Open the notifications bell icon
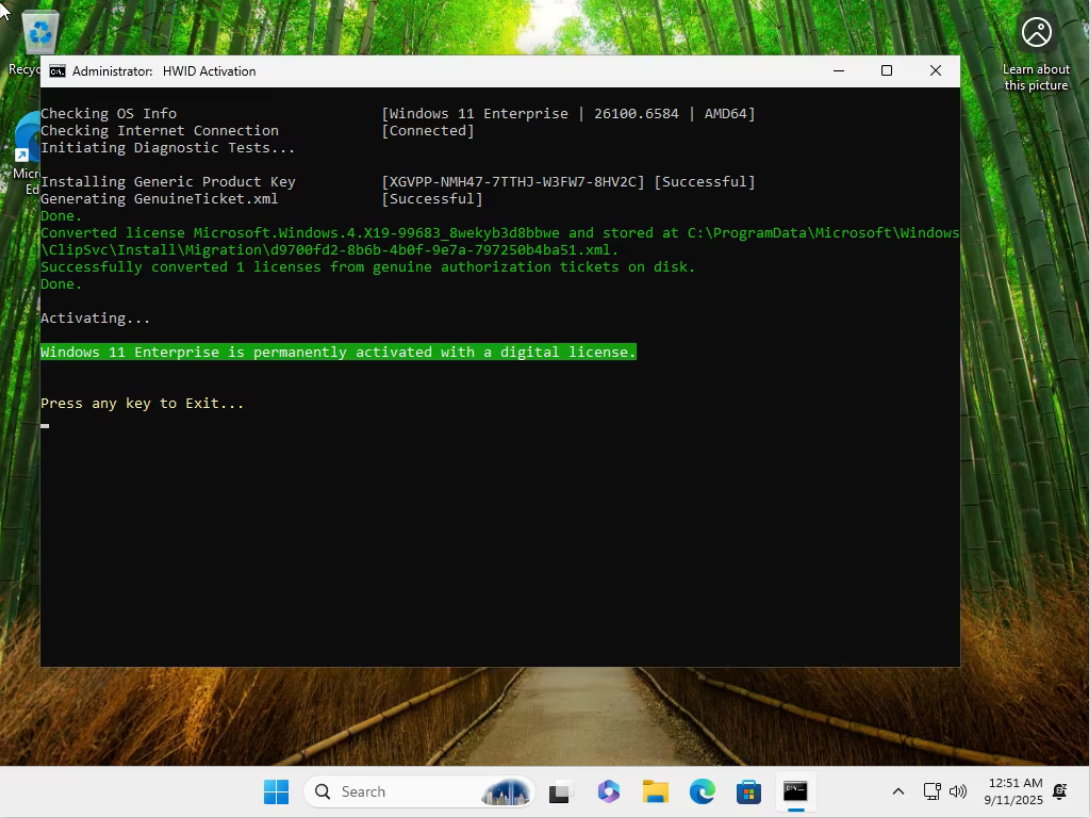 1060,792
